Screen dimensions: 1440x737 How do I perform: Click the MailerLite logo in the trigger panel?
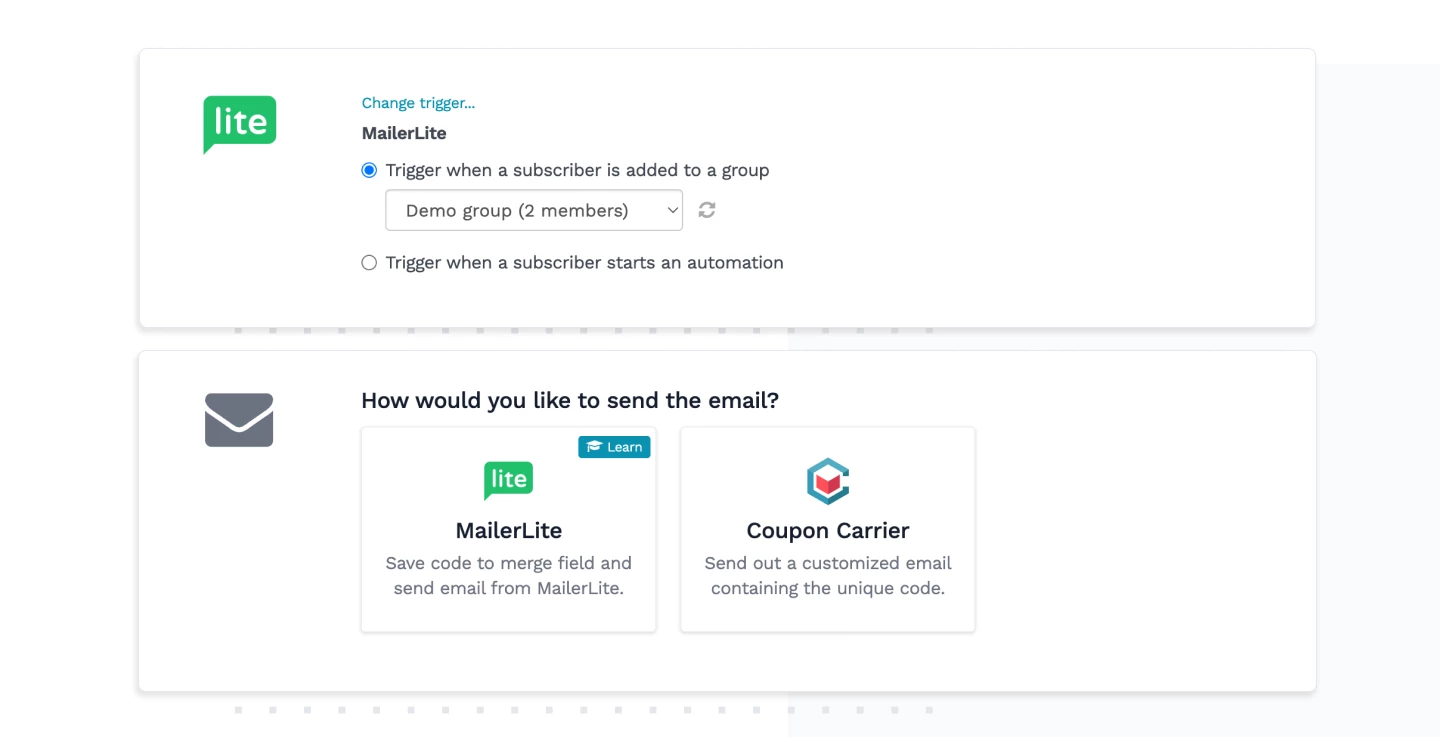coord(240,124)
